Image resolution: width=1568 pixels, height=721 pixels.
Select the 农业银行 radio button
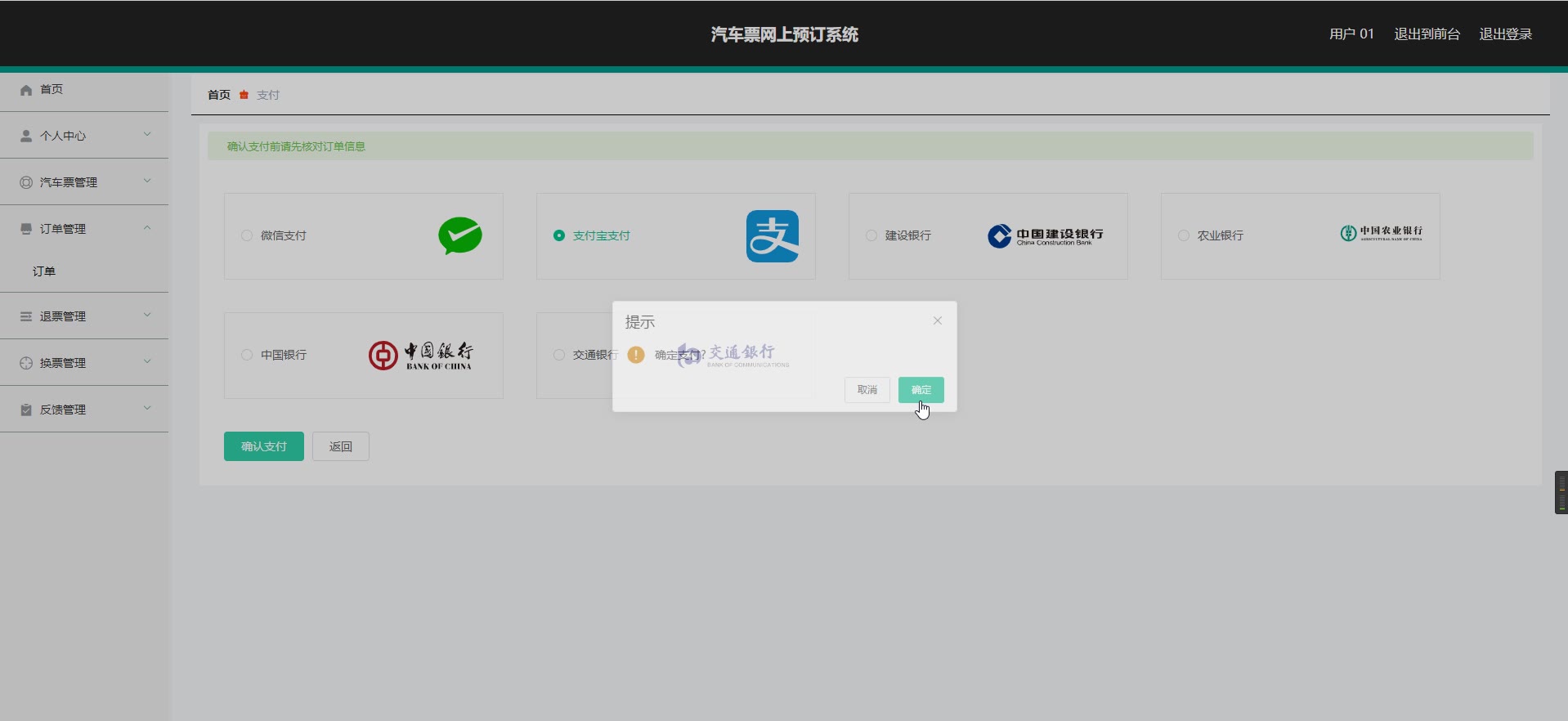1184,235
